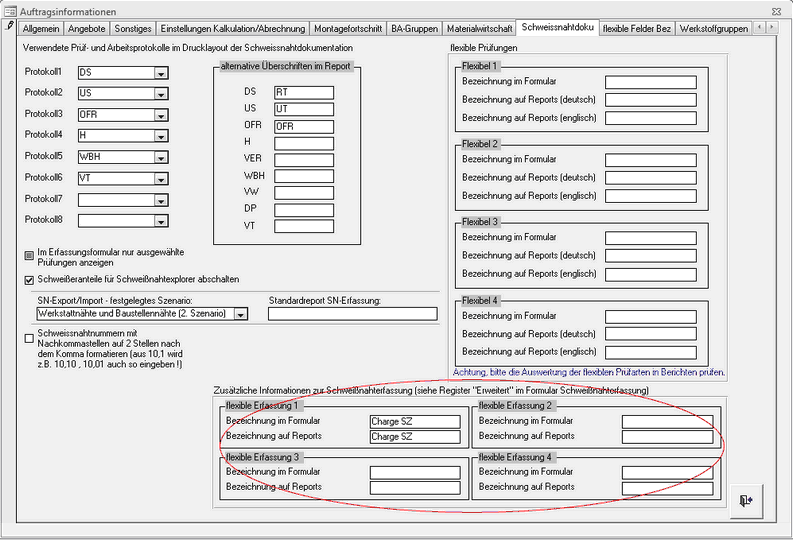Click the alternative heading field containing RT
Viewport: 793px width, 540px height.
pyautogui.click(x=303, y=92)
